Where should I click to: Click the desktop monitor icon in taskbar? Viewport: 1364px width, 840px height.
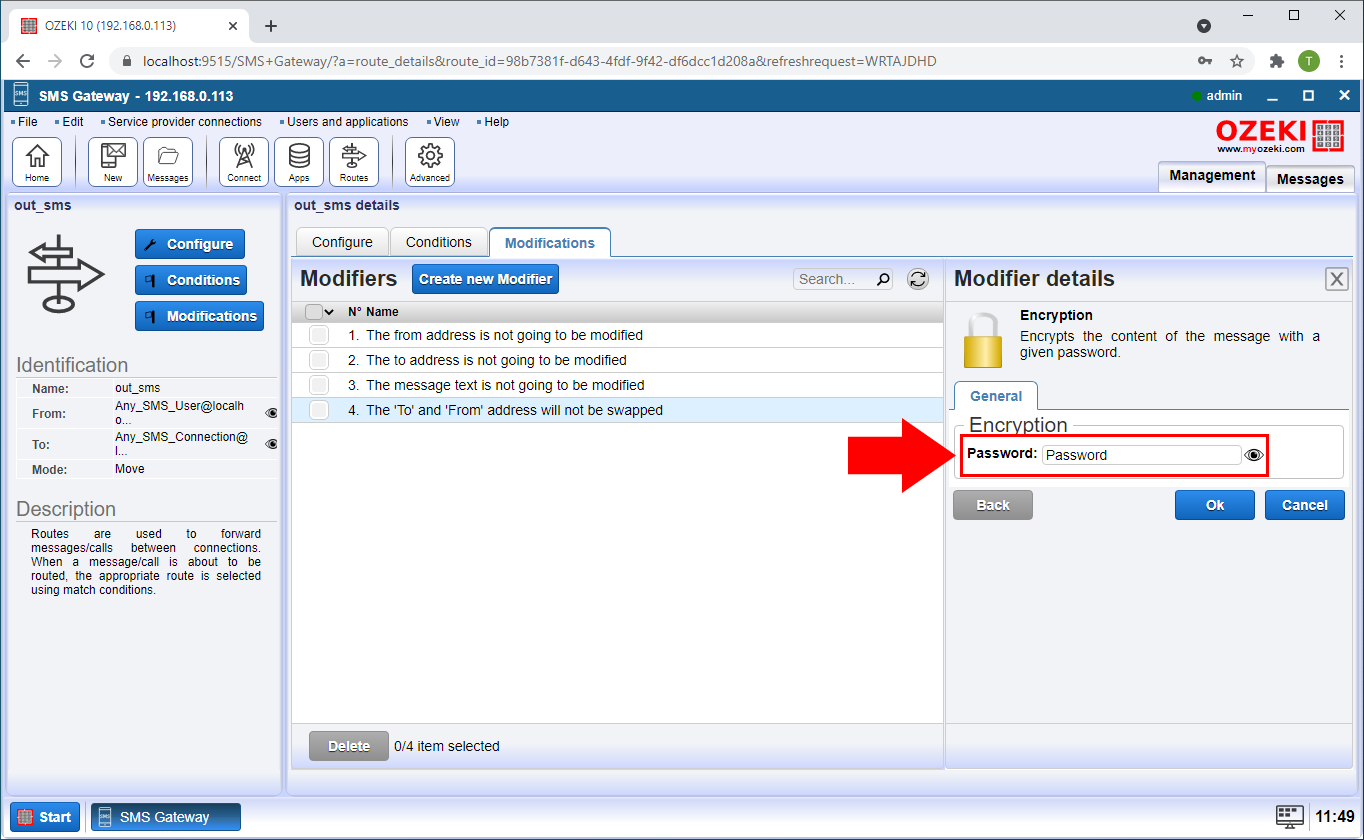pyautogui.click(x=1290, y=816)
